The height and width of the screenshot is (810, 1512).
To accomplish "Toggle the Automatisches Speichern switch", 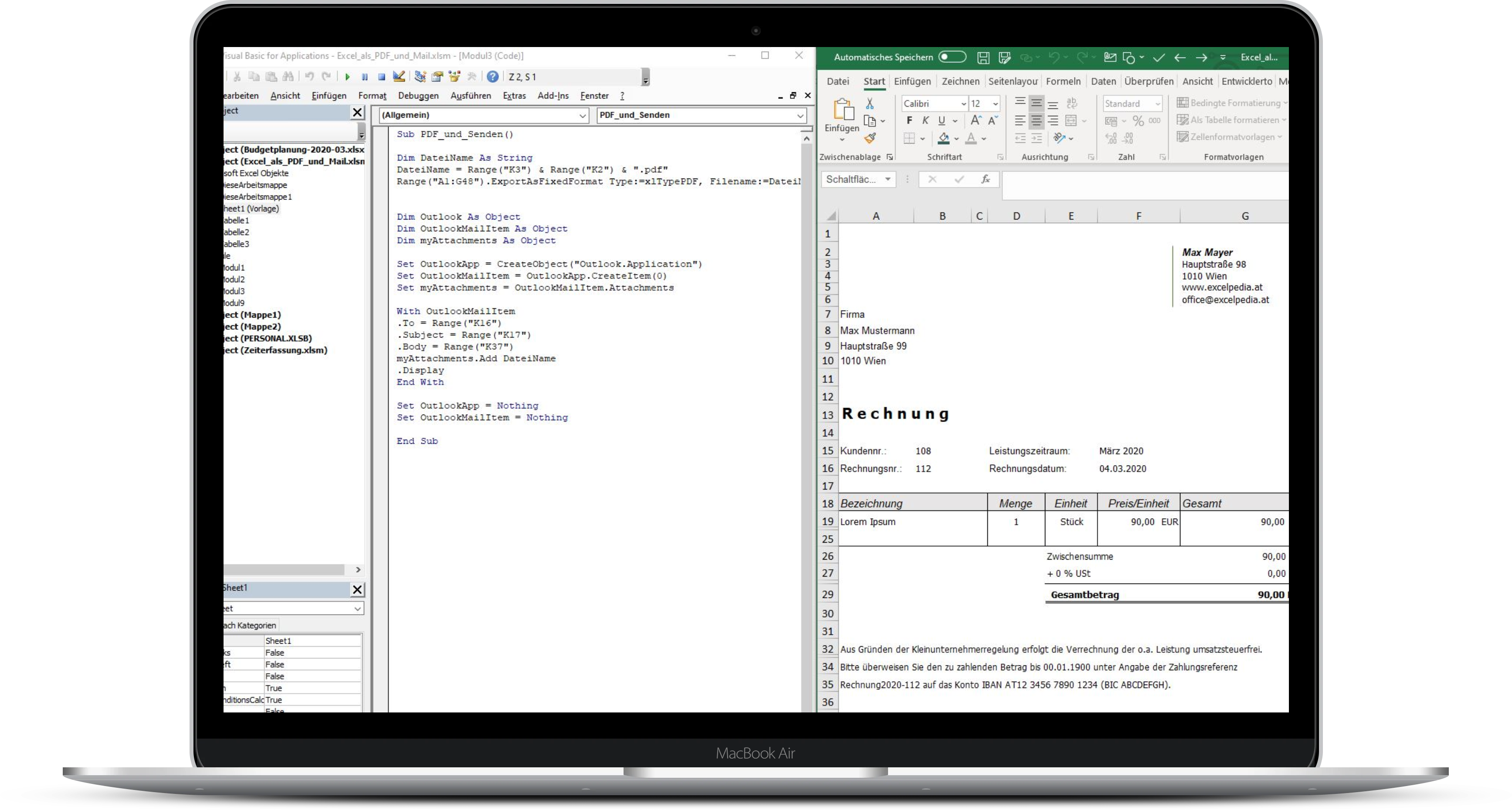I will coord(952,57).
